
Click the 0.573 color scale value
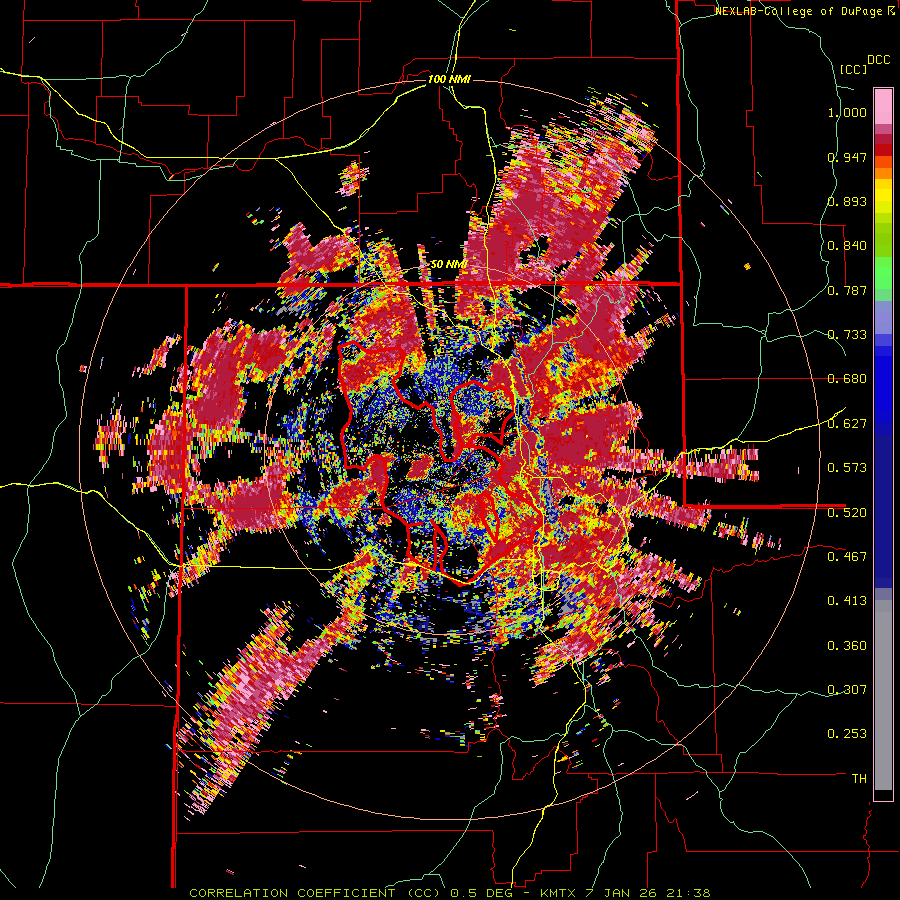pyautogui.click(x=847, y=468)
